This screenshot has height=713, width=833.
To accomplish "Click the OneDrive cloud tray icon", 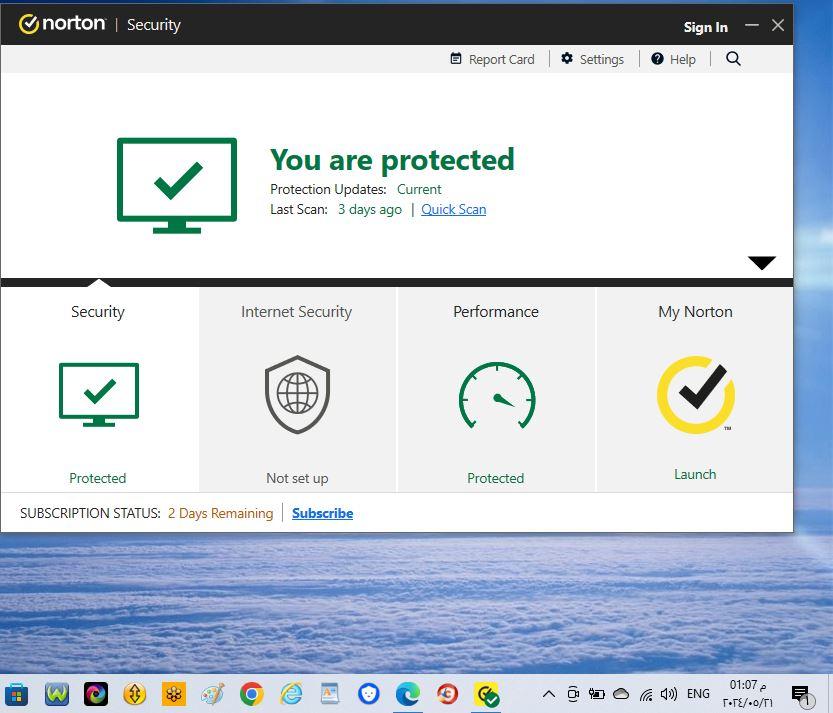I will pos(620,694).
